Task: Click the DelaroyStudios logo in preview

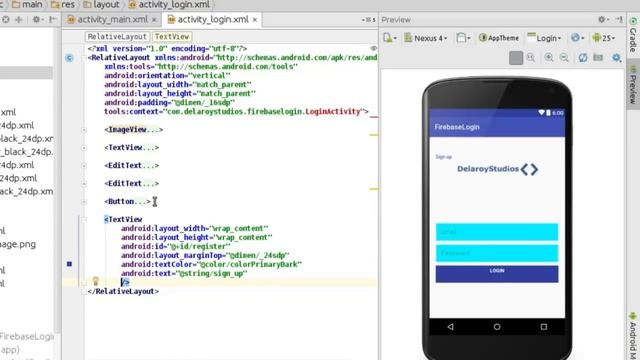Action: [x=498, y=169]
